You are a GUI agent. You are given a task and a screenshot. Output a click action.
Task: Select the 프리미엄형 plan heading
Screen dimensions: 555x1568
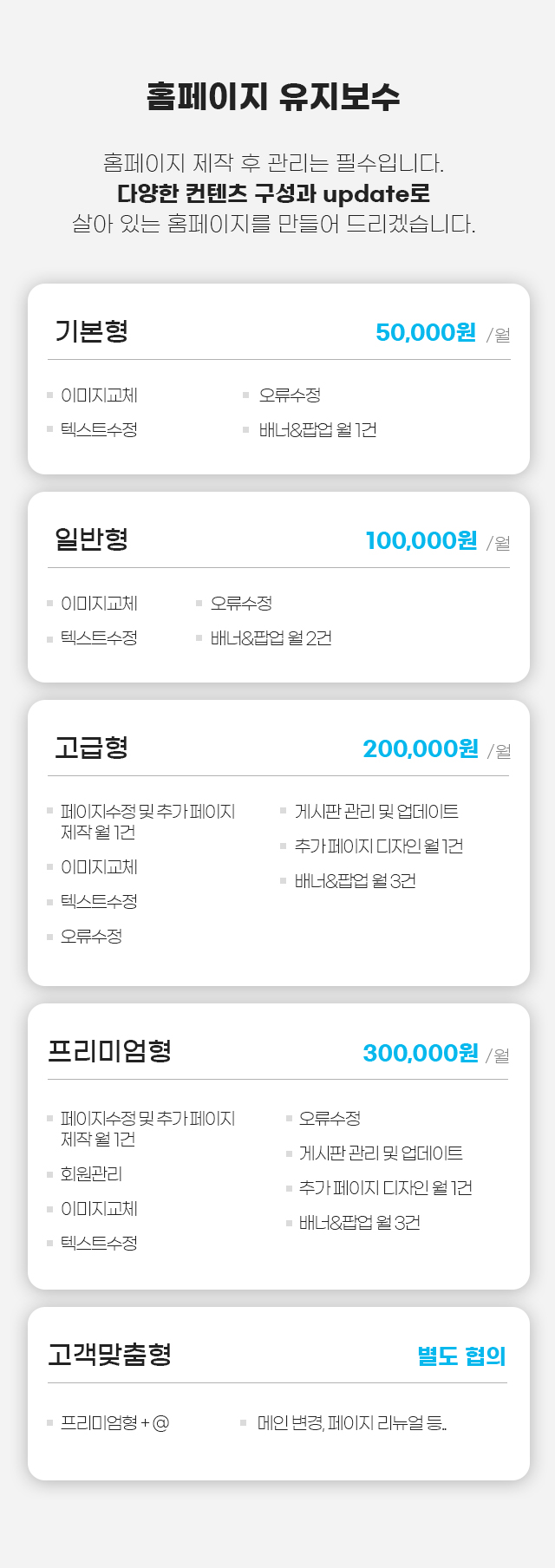[109, 1050]
